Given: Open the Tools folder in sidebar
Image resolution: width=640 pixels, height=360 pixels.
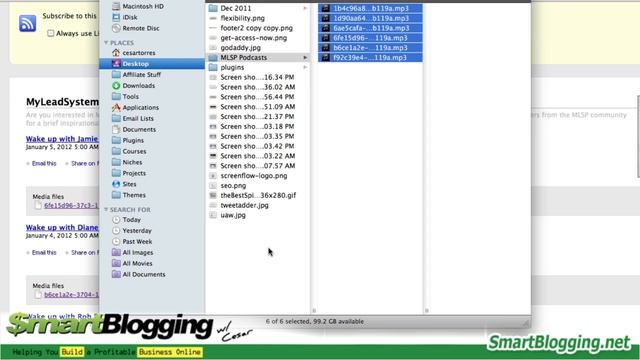Looking at the screenshot, I should pyautogui.click(x=131, y=97).
